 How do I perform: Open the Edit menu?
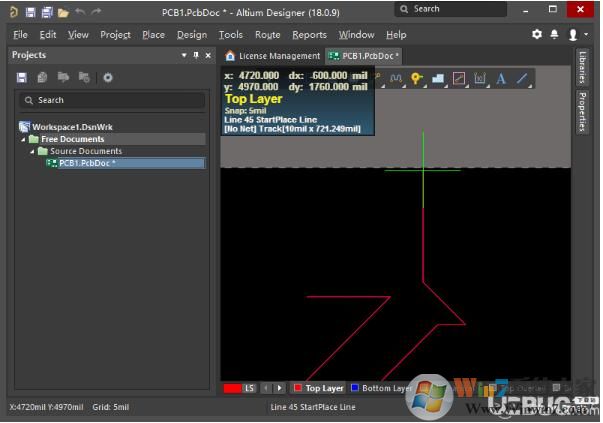48,35
